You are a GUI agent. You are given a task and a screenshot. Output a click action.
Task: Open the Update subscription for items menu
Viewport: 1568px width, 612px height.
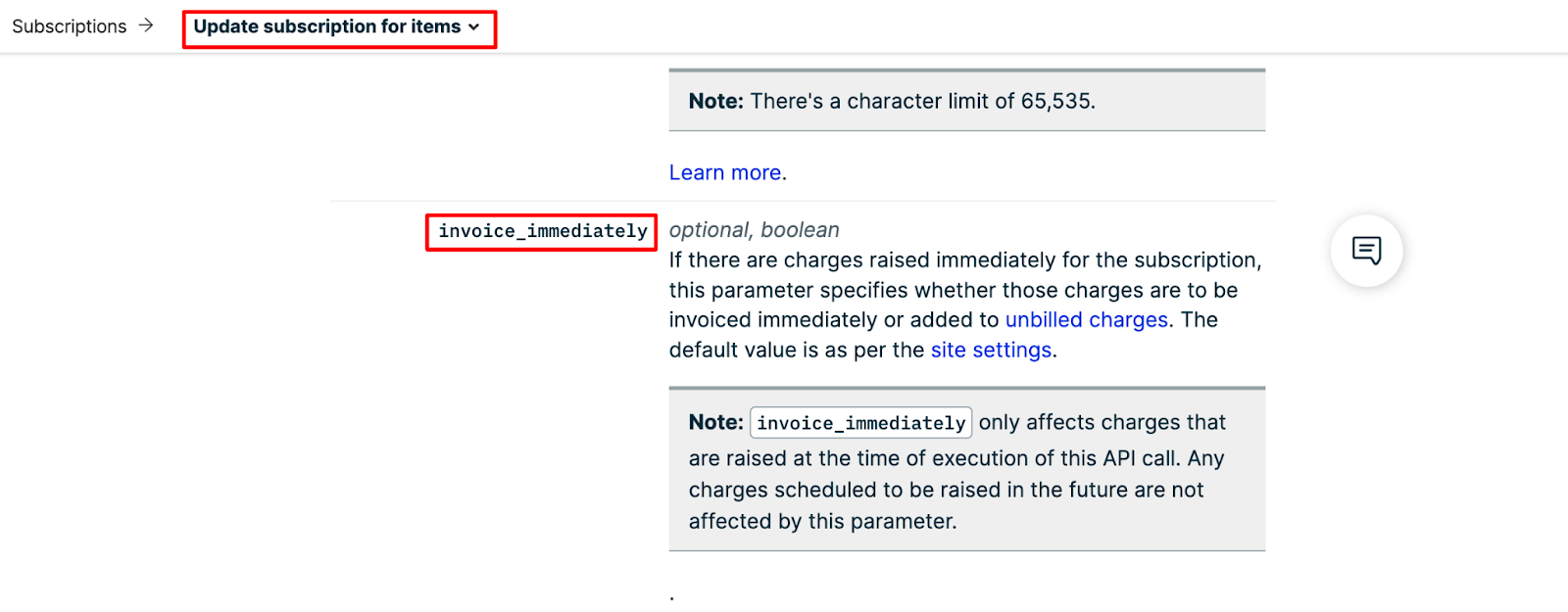tap(326, 27)
